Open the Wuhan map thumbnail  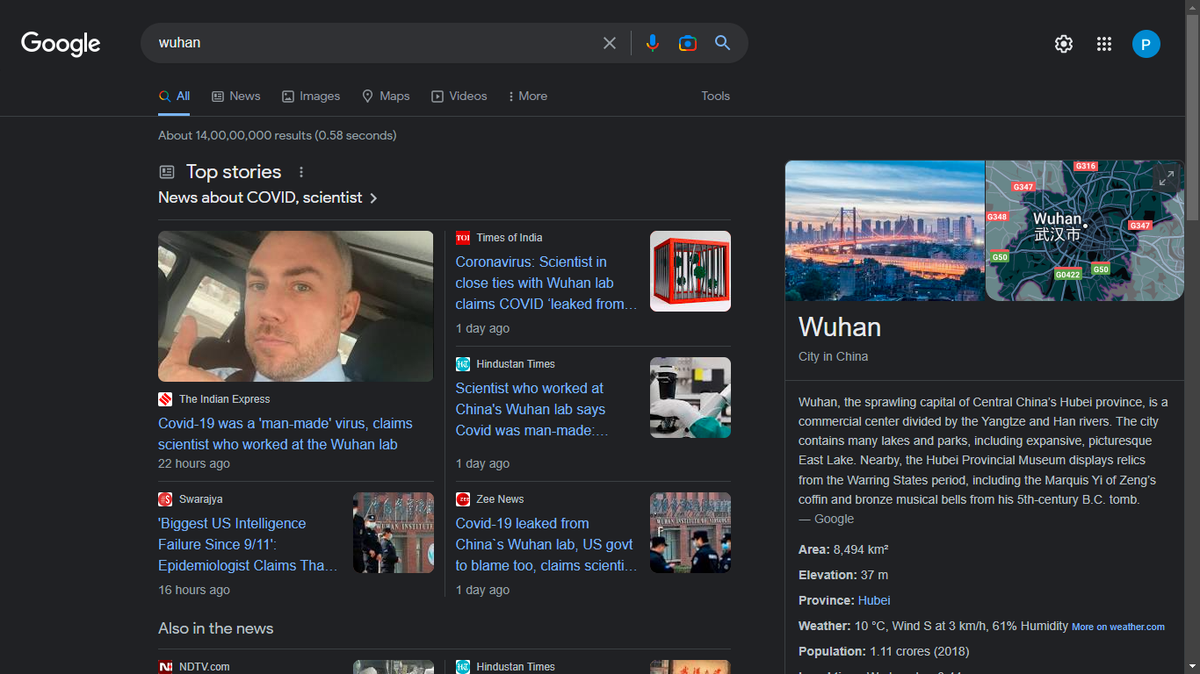[1084, 231]
